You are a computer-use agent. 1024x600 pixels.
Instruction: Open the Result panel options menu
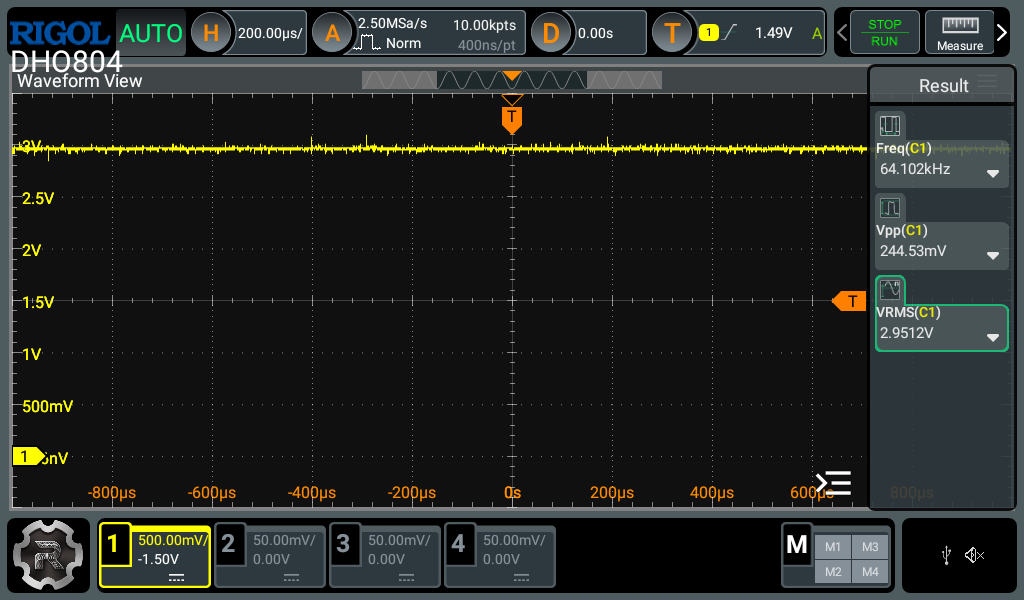987,83
